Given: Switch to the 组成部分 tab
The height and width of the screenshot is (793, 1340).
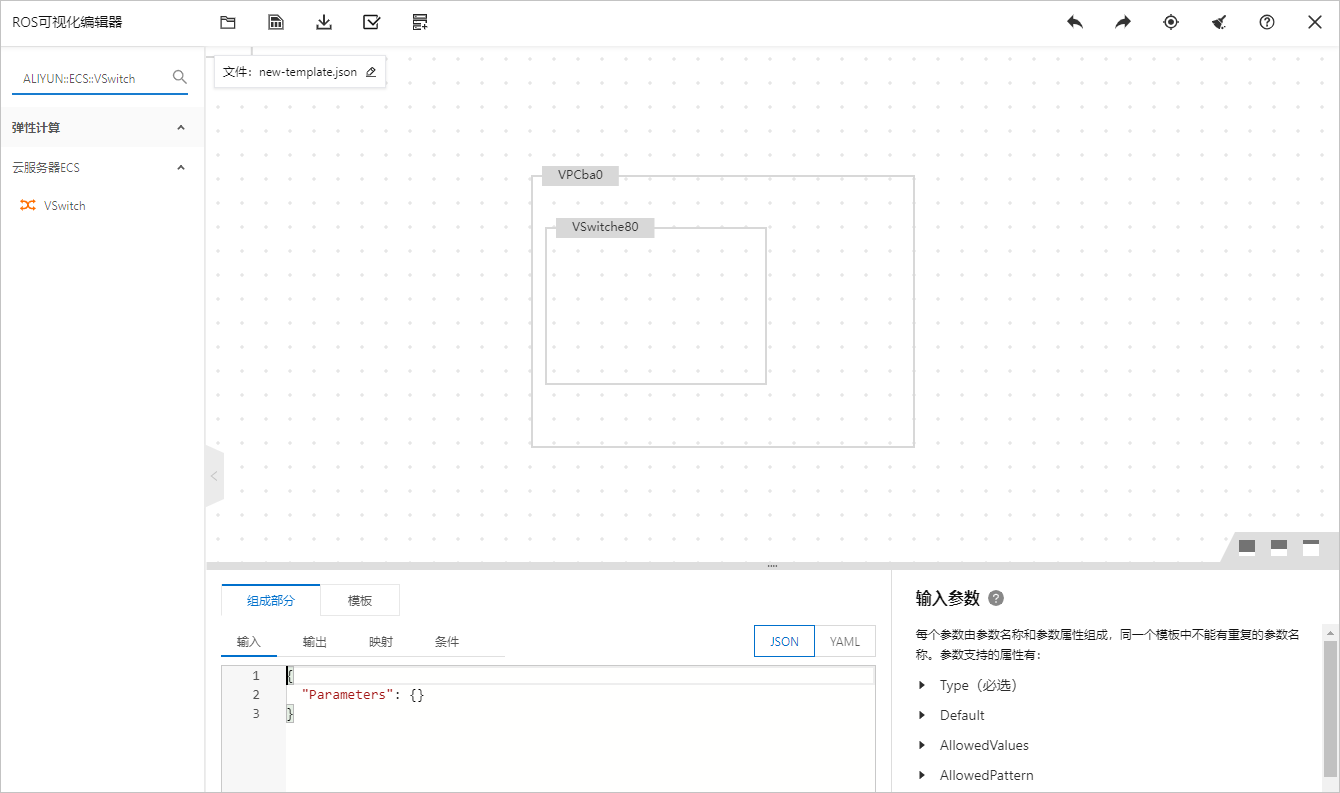Looking at the screenshot, I should click(x=271, y=600).
